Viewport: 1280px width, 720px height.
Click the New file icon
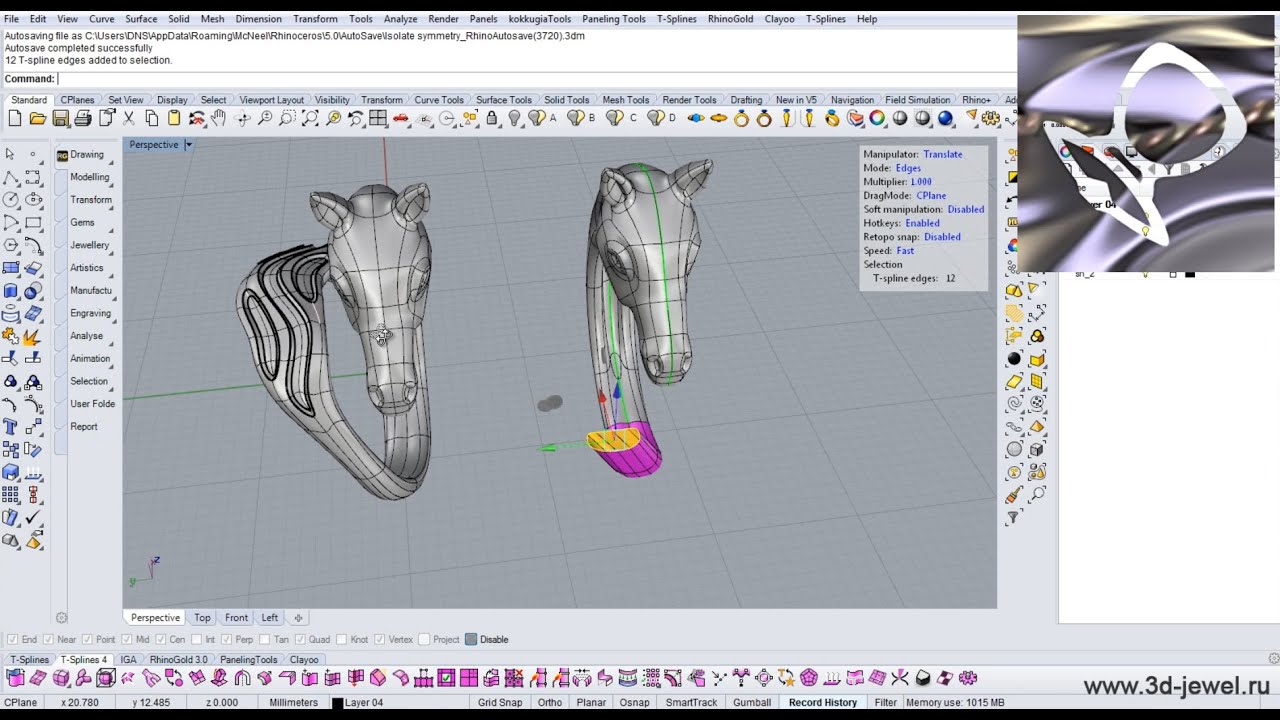coord(15,119)
